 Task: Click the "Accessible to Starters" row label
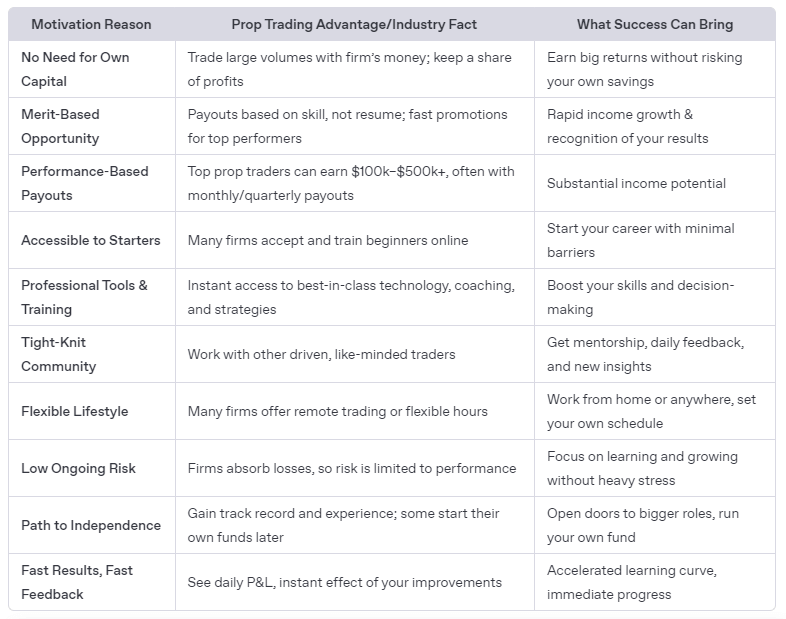click(91, 240)
